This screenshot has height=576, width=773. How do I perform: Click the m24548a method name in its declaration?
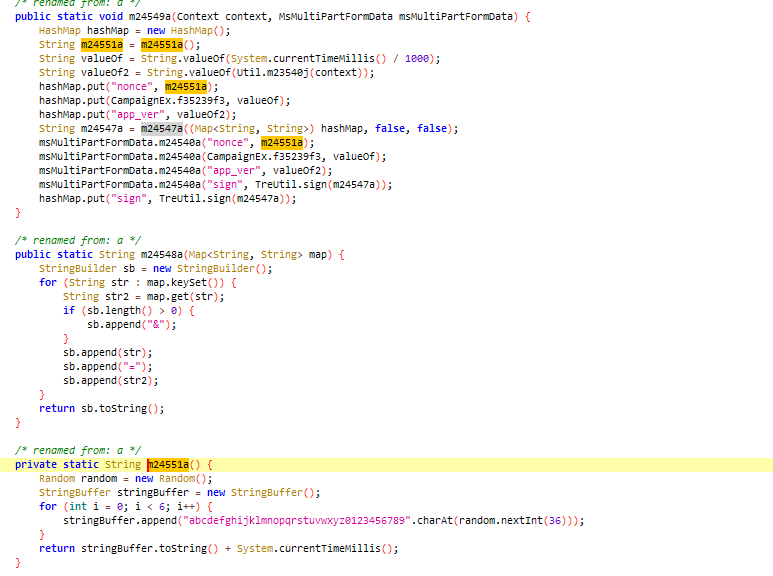coord(162,254)
